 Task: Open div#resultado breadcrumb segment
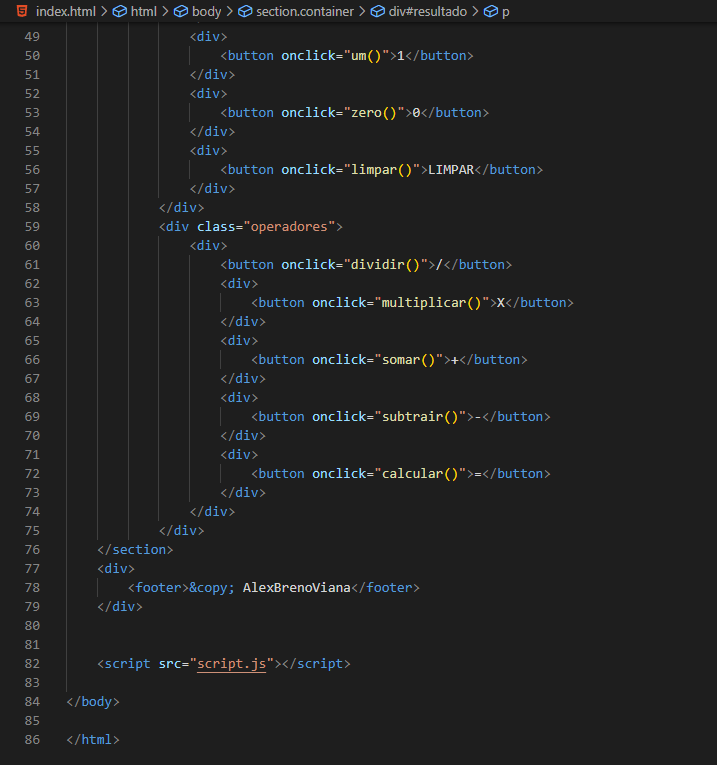click(427, 11)
